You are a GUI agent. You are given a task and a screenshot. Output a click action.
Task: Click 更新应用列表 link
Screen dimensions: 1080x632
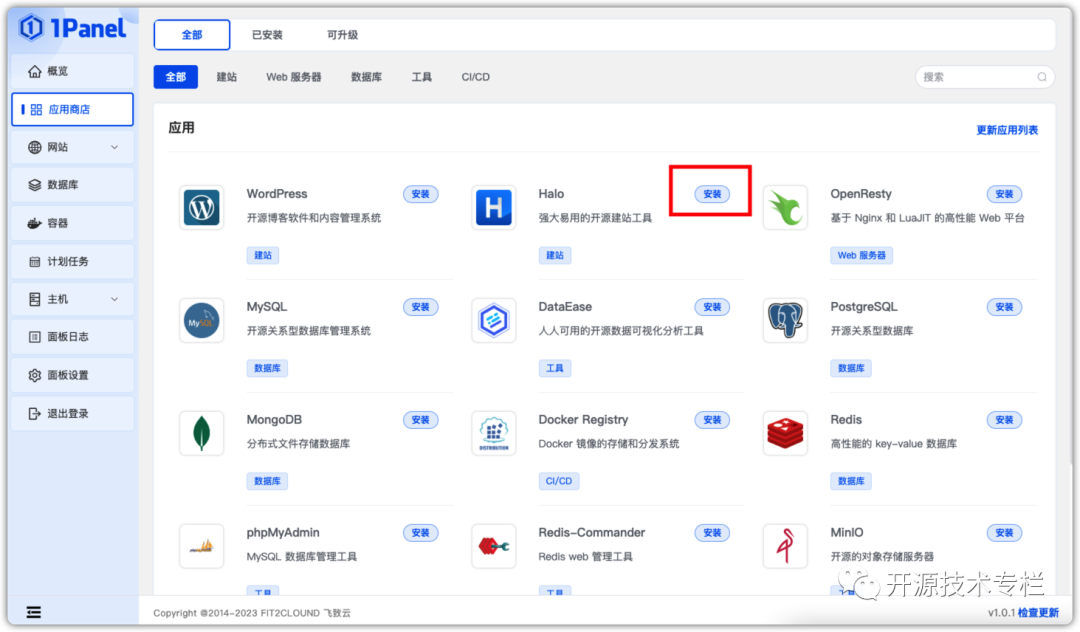(1007, 130)
